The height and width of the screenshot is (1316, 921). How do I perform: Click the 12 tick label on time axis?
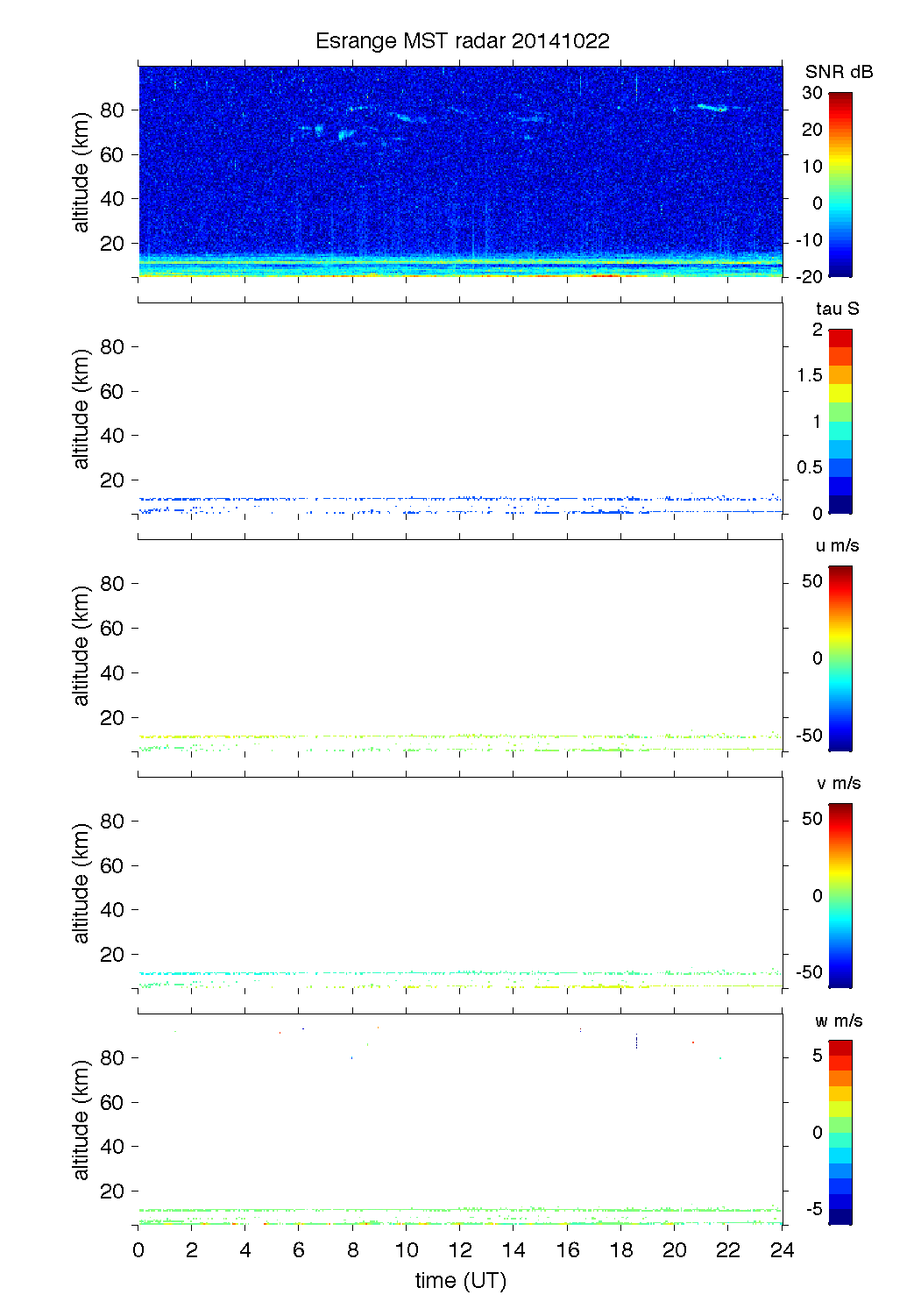click(x=460, y=1250)
